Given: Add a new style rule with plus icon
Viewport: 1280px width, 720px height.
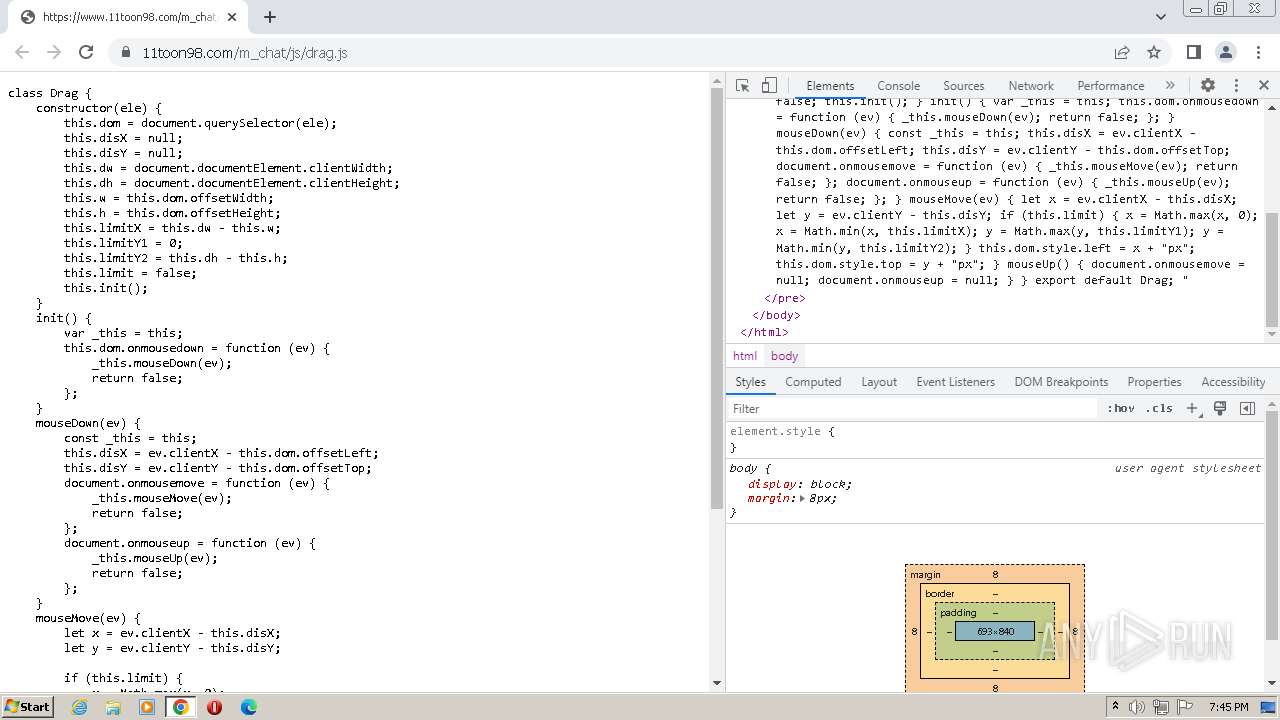Looking at the screenshot, I should coord(1192,409).
